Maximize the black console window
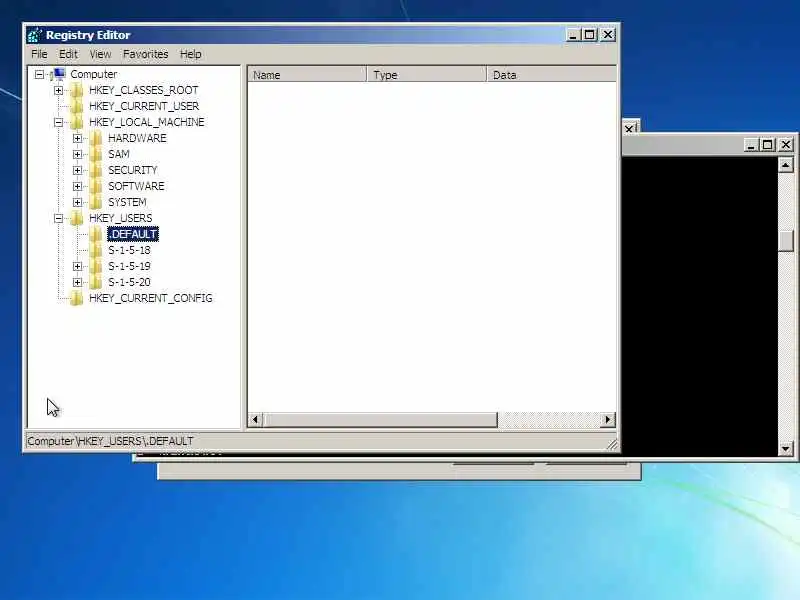Viewport: 800px width, 600px height. click(767, 145)
